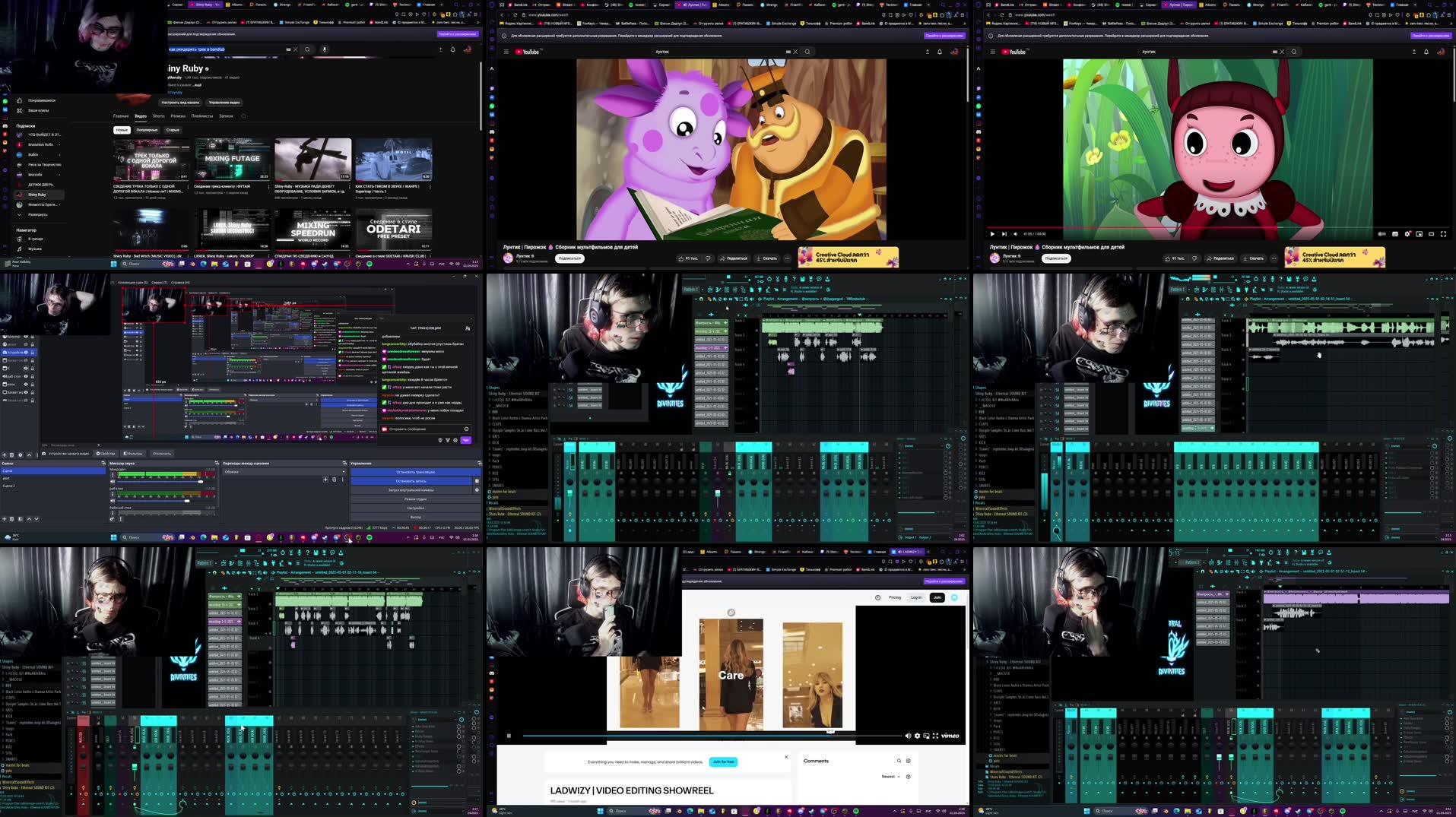This screenshot has width=1456, height=817.
Task: Click Остановить запись in OBS controls
Action: (x=411, y=481)
